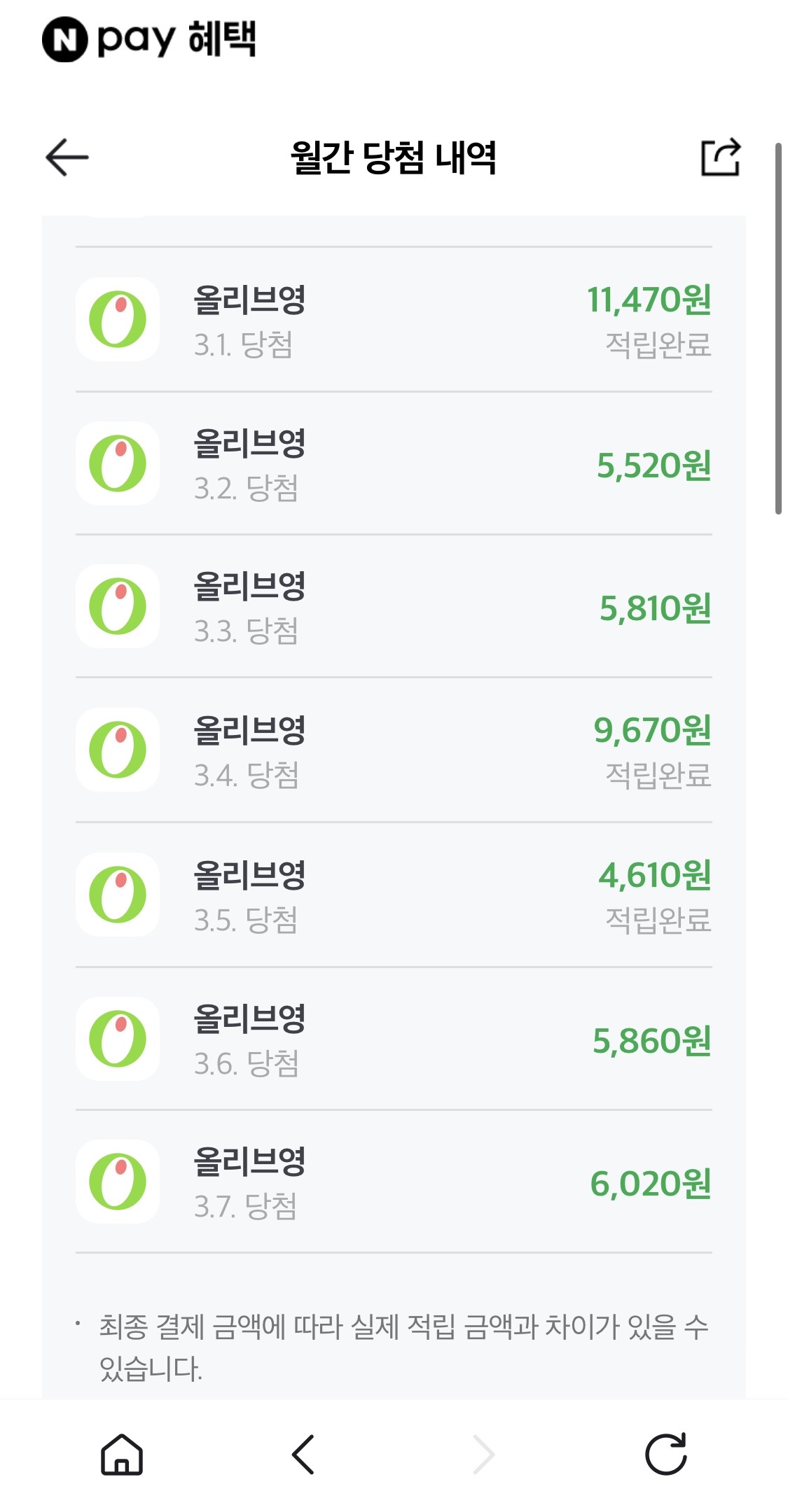788x1512 pixels.
Task: Tap 적립완료 status under 4,610원
Action: 658,920
